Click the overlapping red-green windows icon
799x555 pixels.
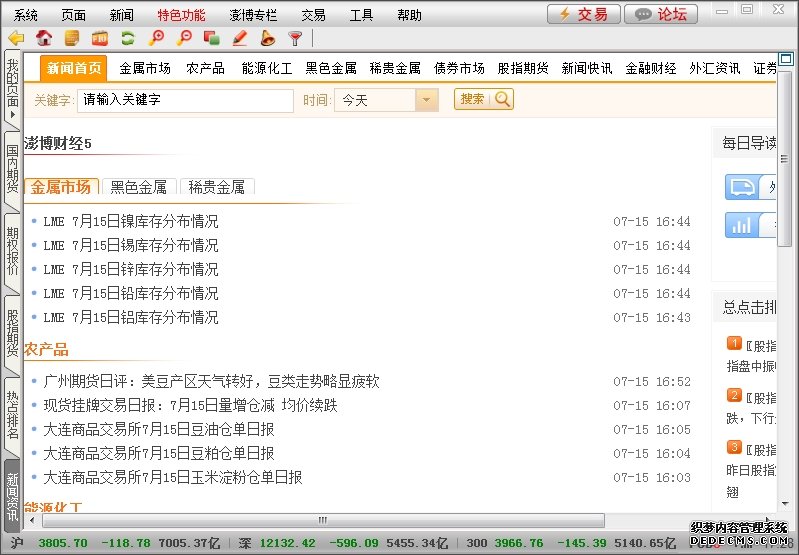(211, 39)
